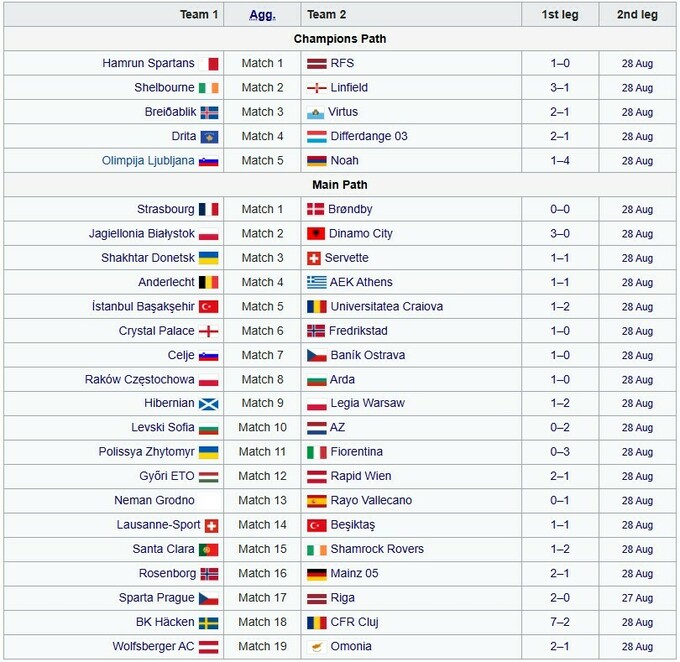Click the Norway flag next to Fredrikstad

click(316, 331)
